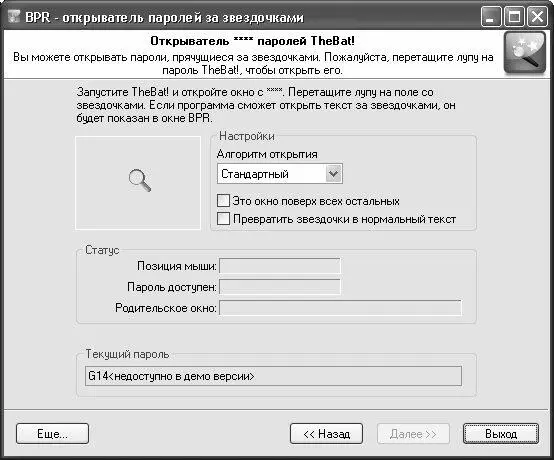Click the "Родительское окно" field
554x460 pixels.
click(340, 308)
